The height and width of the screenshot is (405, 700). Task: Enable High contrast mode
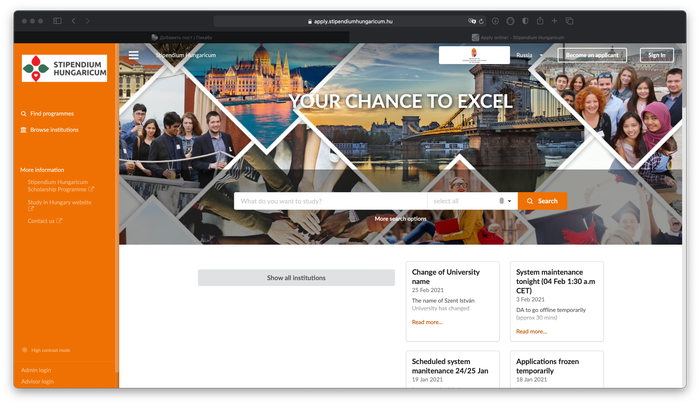pyautogui.click(x=50, y=350)
